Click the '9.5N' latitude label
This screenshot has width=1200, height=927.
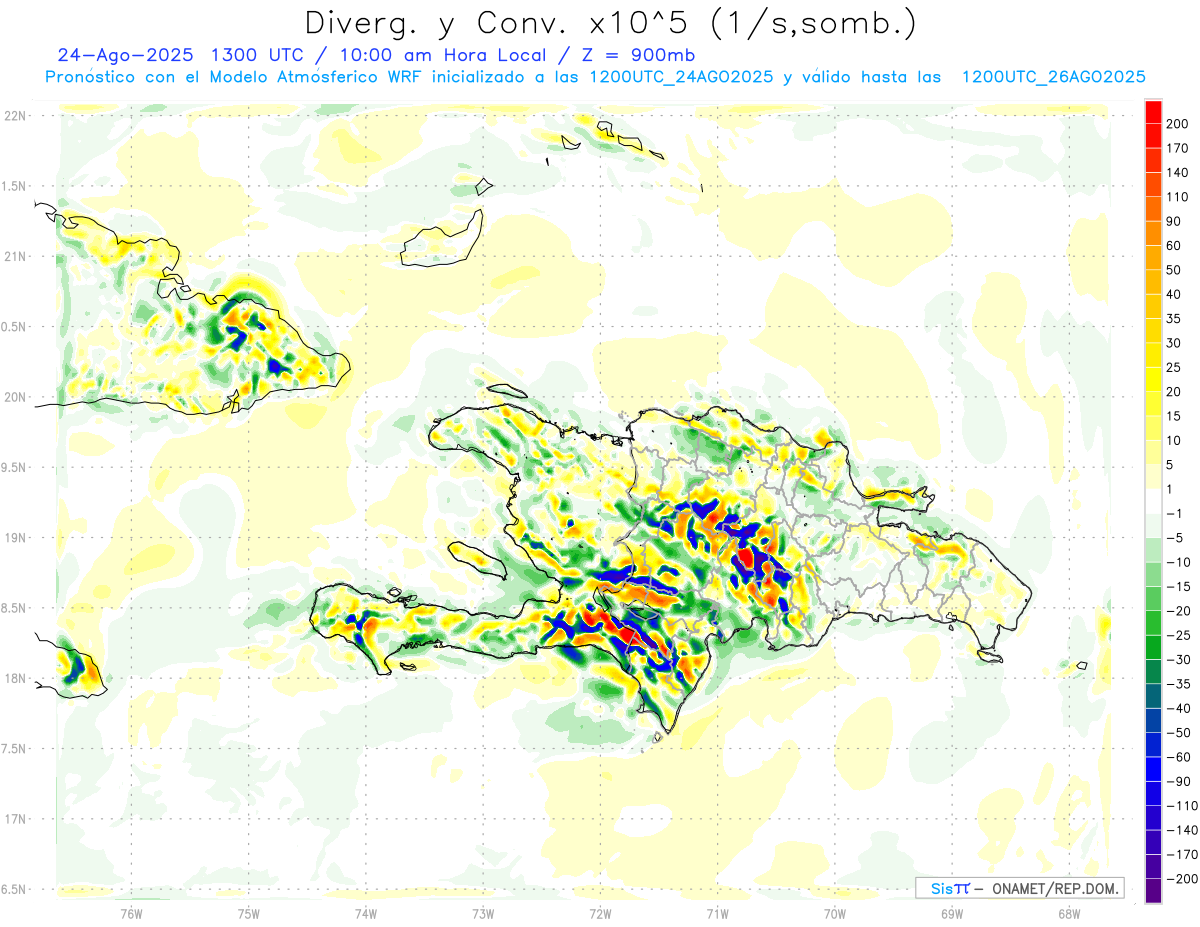pos(15,467)
